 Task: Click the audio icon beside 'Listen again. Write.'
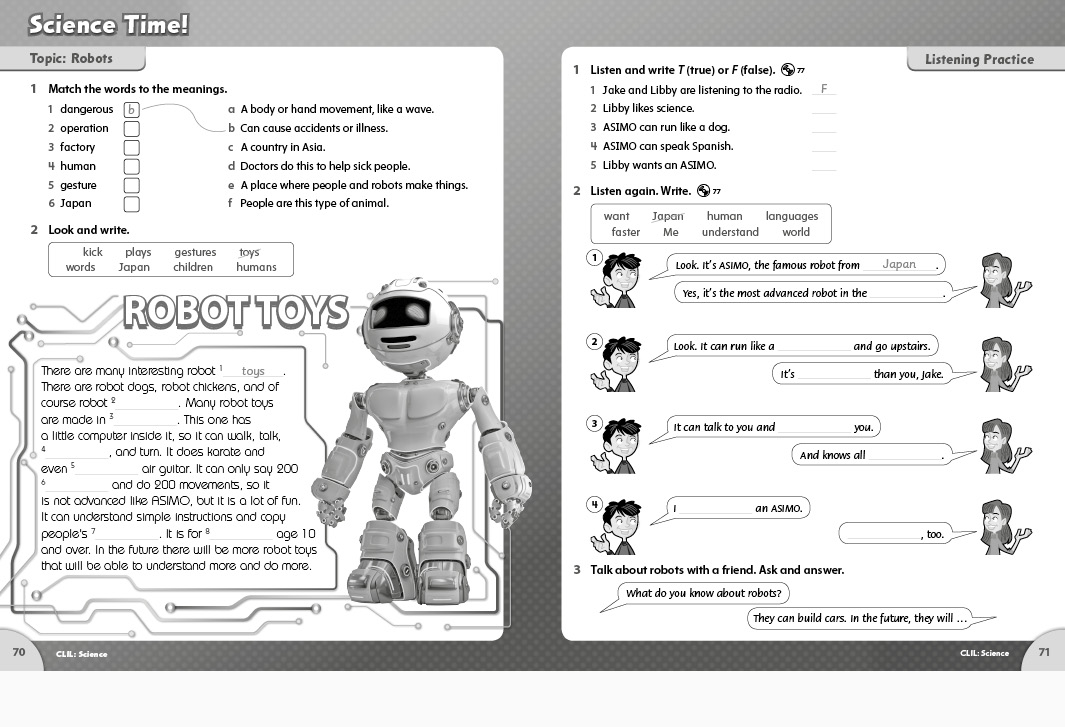tap(704, 191)
